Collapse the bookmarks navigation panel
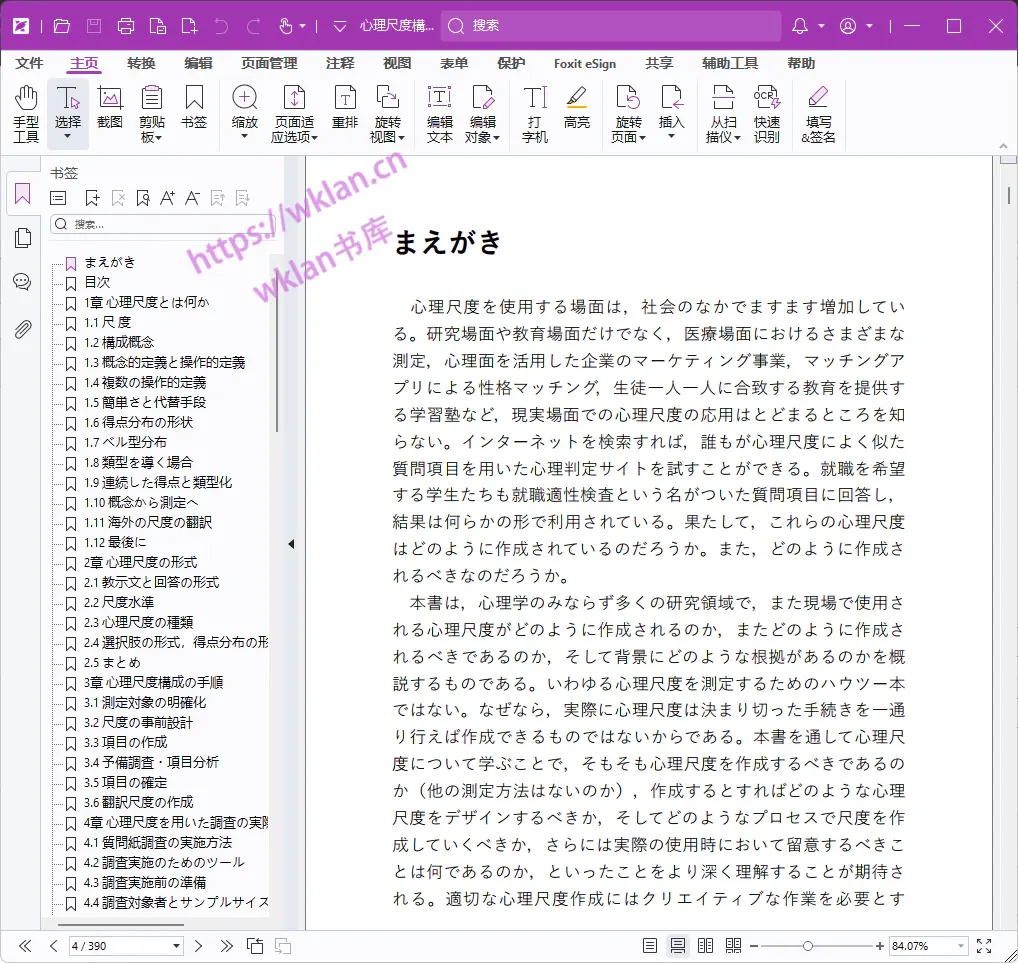Image resolution: width=1018 pixels, height=963 pixels. click(291, 544)
